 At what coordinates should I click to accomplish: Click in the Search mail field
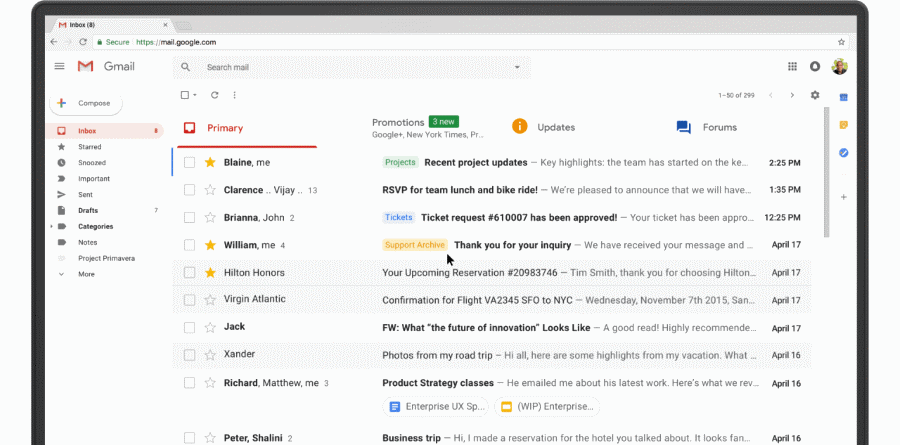coord(350,67)
